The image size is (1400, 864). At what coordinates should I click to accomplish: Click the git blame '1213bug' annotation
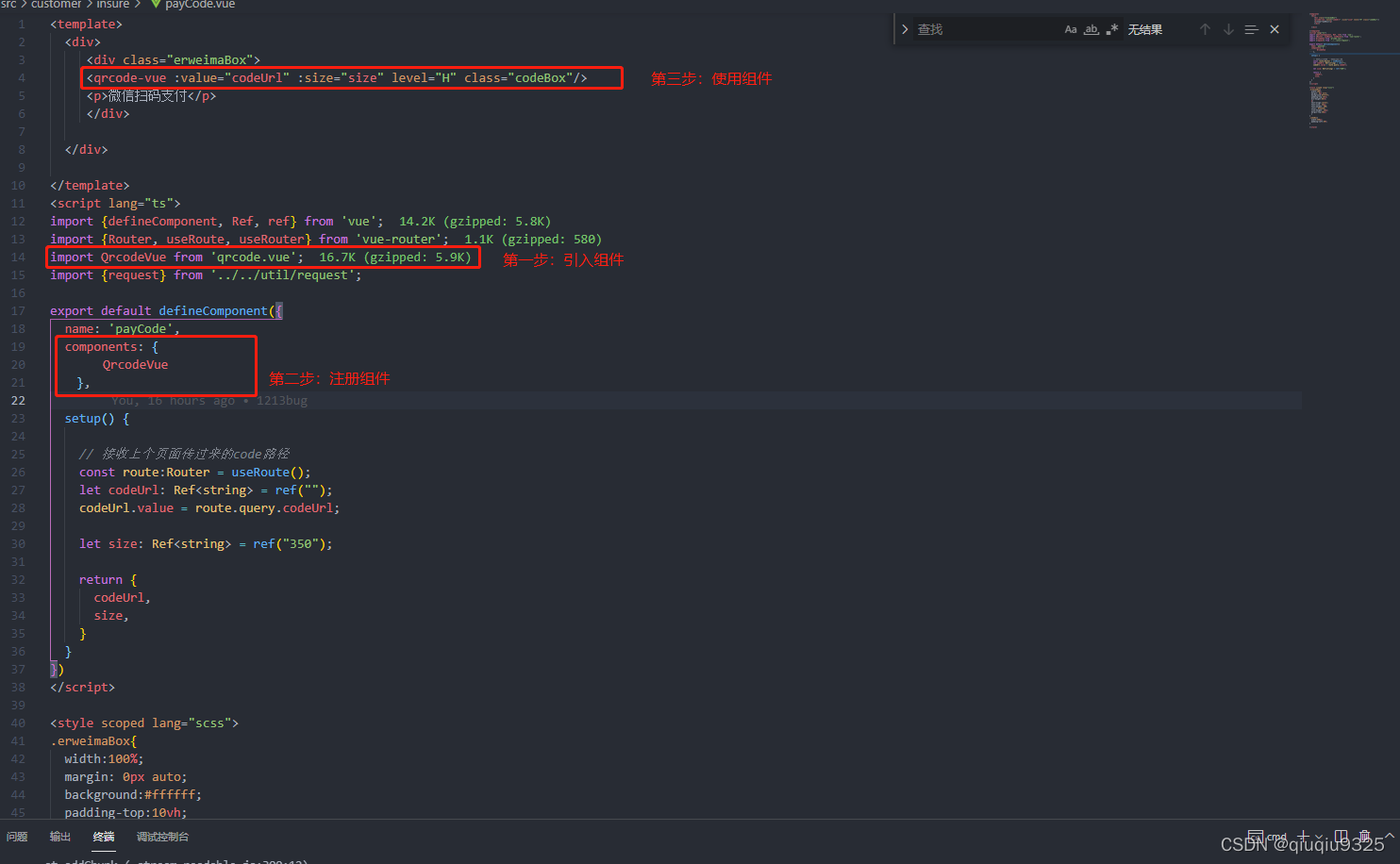point(282,400)
